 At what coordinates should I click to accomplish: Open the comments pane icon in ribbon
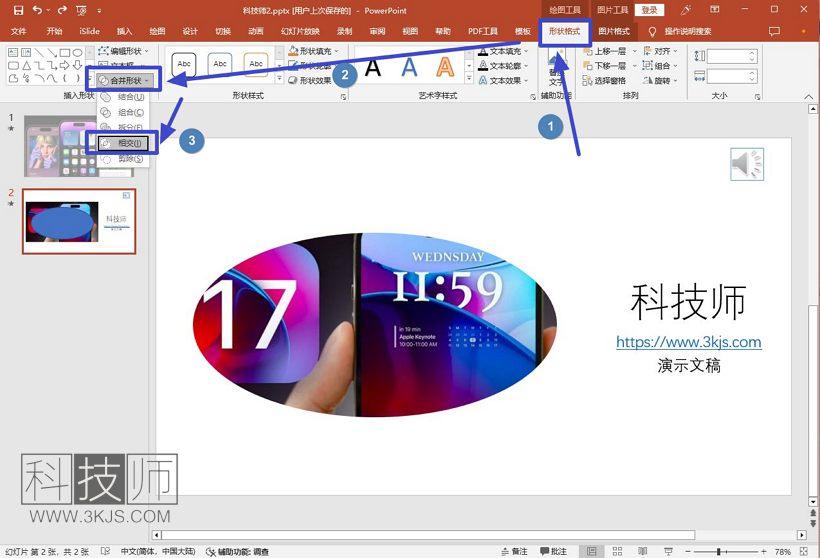(774, 31)
